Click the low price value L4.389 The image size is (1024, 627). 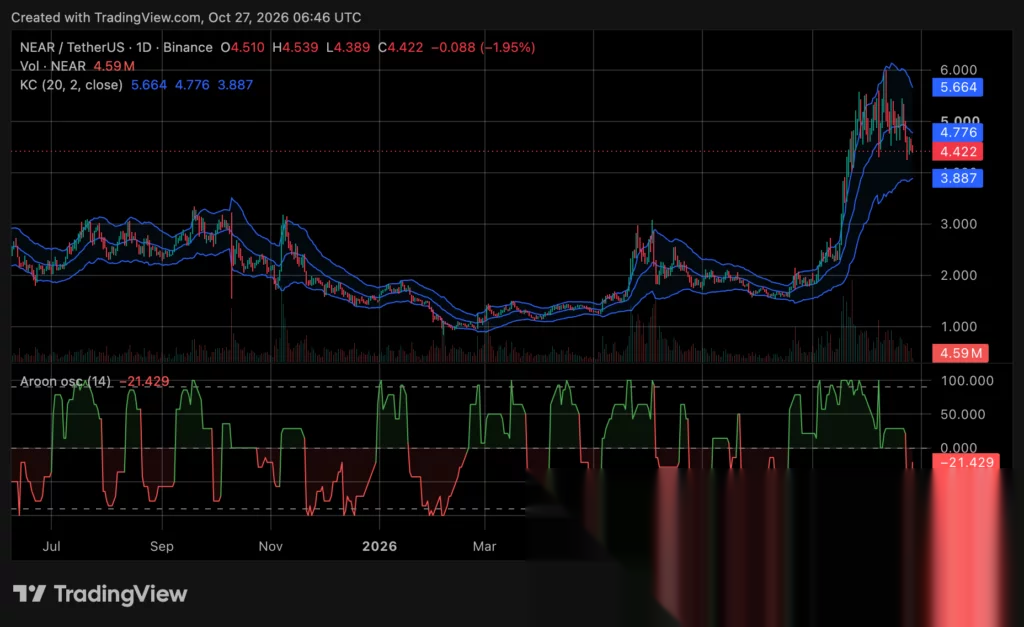point(348,47)
